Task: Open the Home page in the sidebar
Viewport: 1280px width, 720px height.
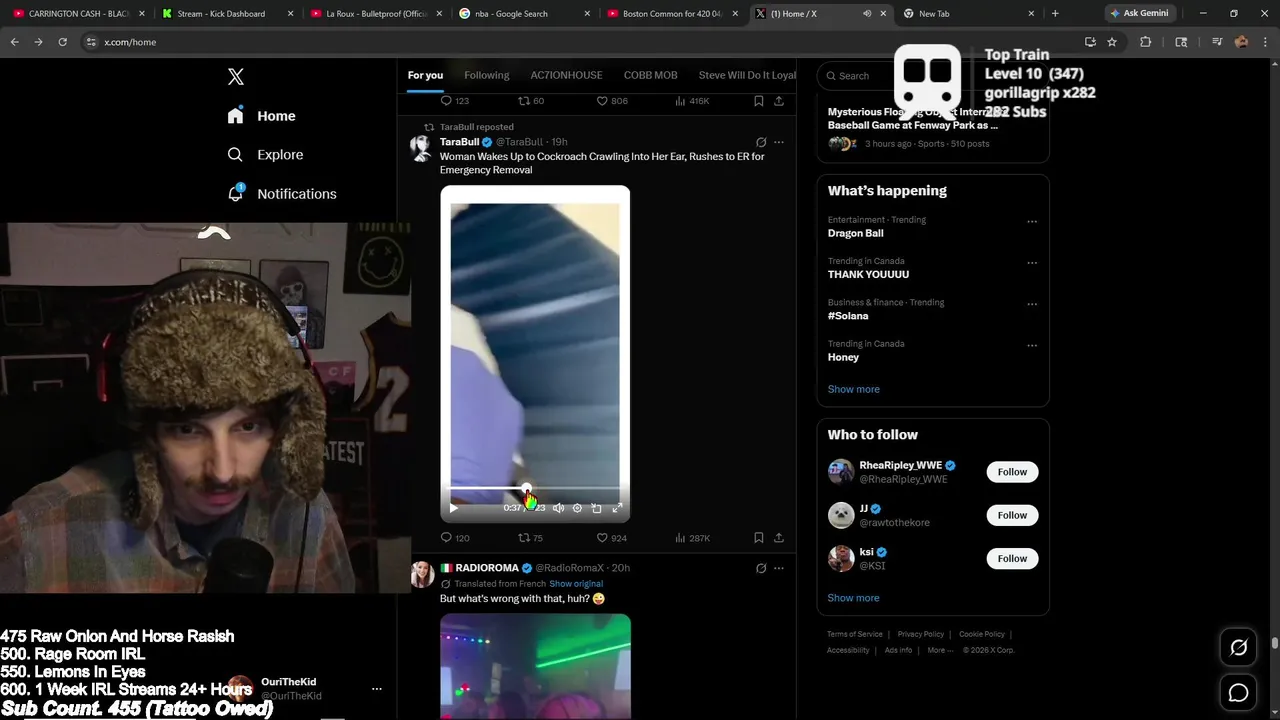Action: pyautogui.click(x=261, y=116)
